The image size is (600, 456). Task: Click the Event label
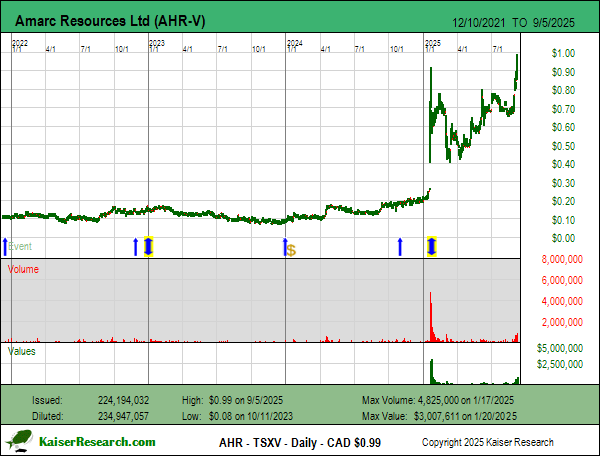[20, 246]
